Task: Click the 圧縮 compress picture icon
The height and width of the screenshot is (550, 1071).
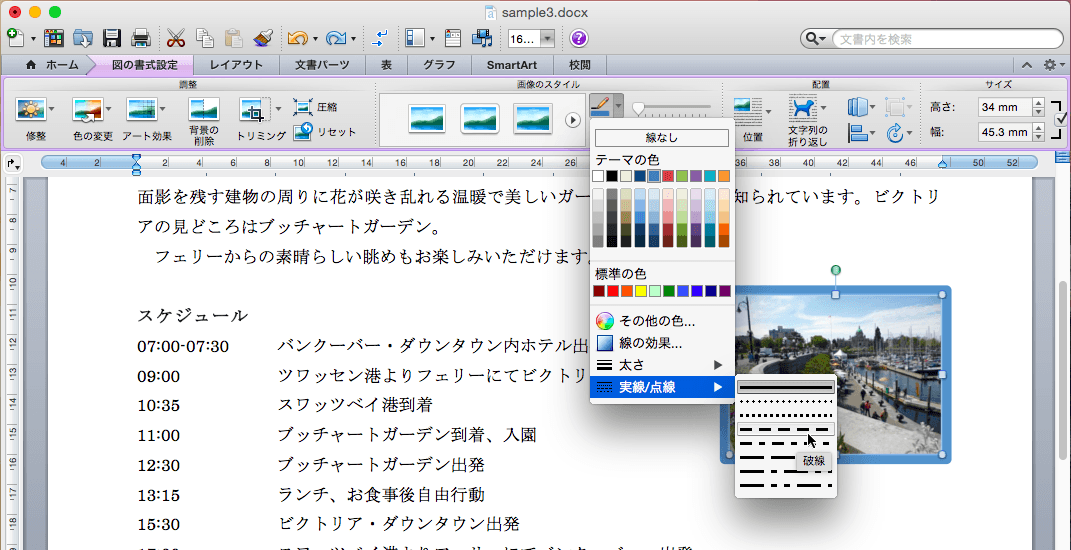Action: click(x=304, y=107)
